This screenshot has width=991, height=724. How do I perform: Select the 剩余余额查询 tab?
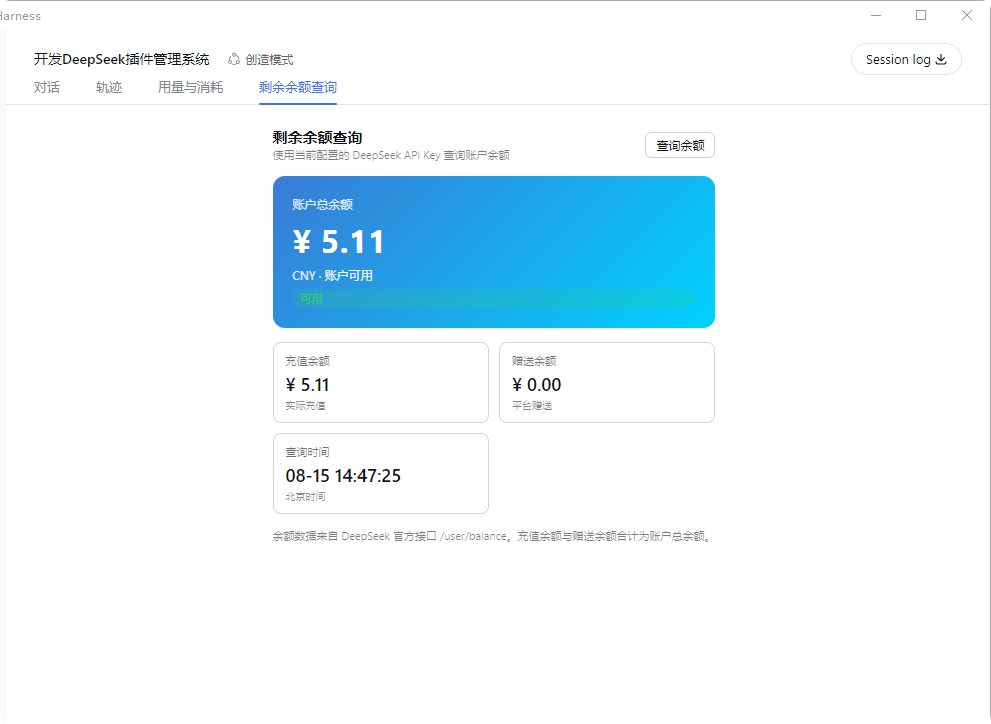298,87
